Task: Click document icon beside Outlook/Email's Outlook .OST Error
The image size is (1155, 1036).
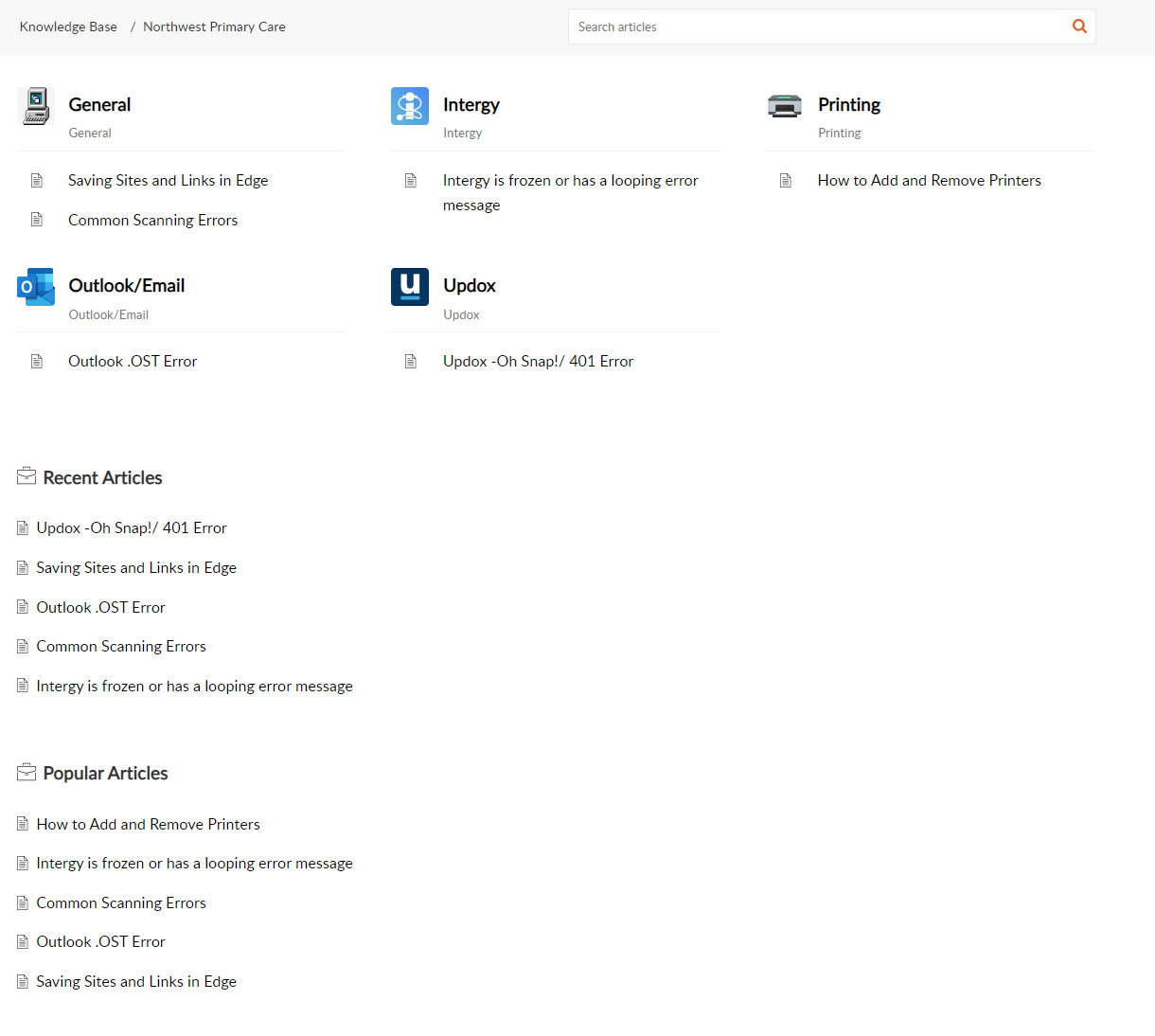Action: pyautogui.click(x=37, y=361)
